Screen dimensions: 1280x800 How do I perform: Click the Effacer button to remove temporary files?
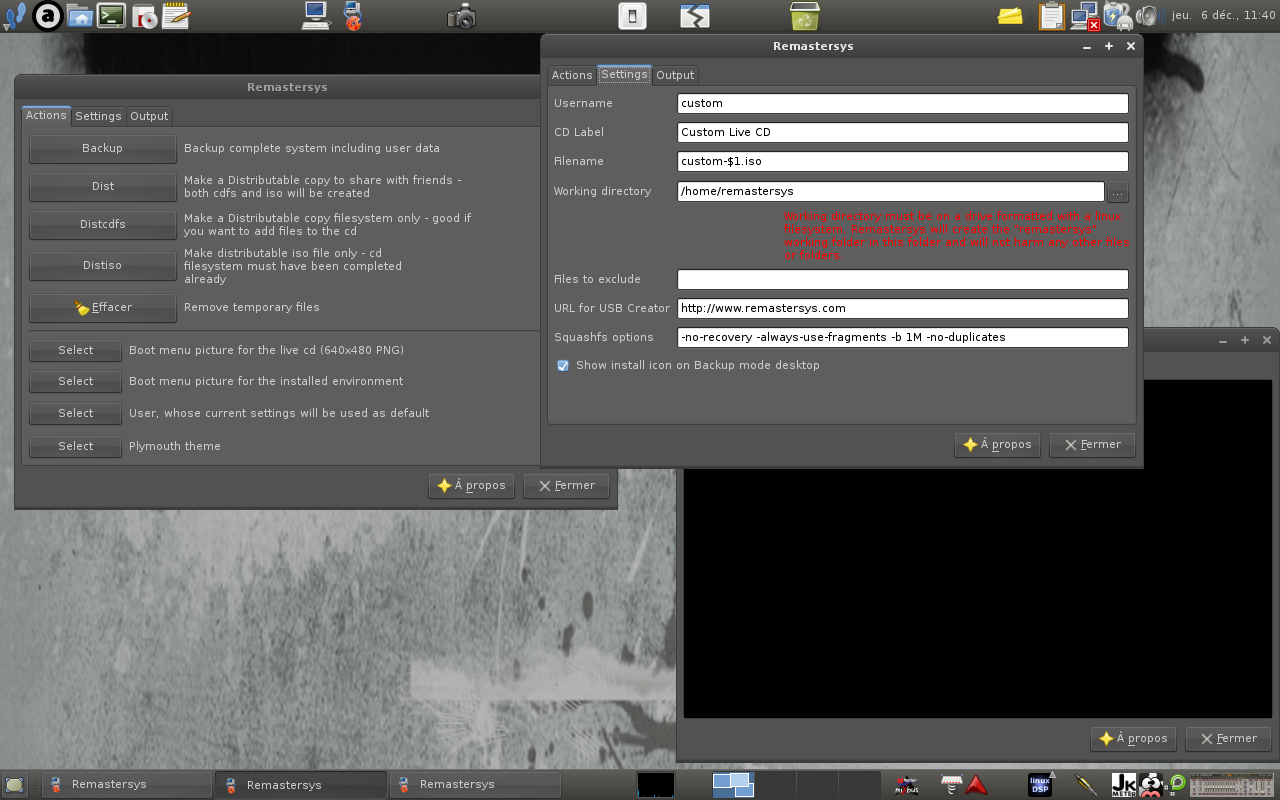pyautogui.click(x=102, y=307)
